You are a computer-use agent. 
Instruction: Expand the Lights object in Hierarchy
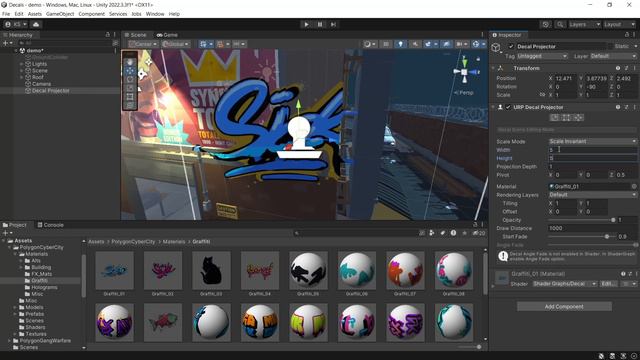(21, 64)
